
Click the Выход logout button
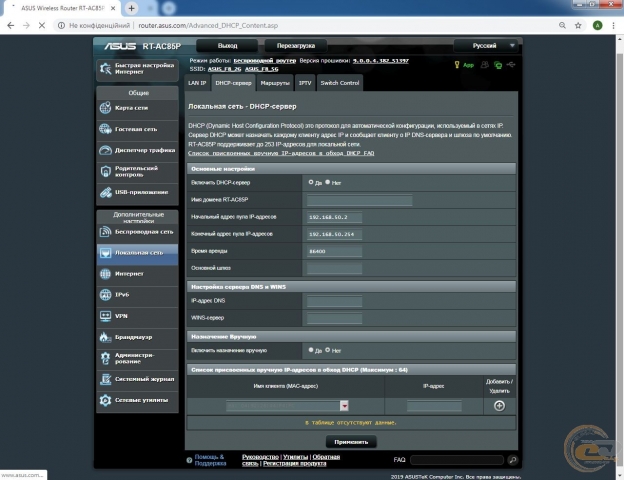pos(227,46)
